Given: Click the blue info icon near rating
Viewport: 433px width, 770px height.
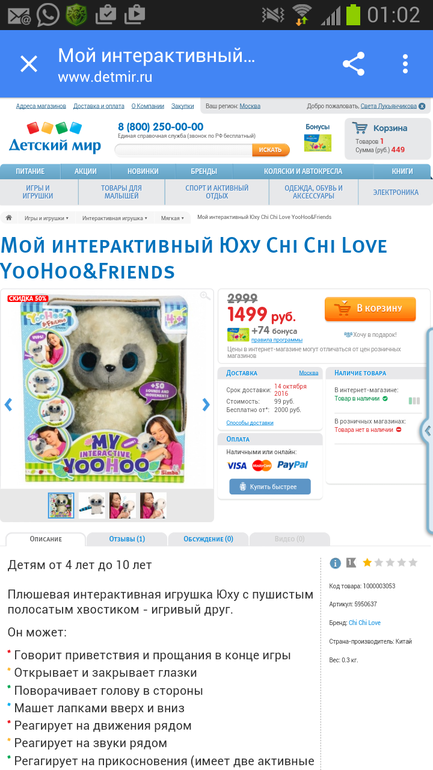Looking at the screenshot, I should pos(335,563).
